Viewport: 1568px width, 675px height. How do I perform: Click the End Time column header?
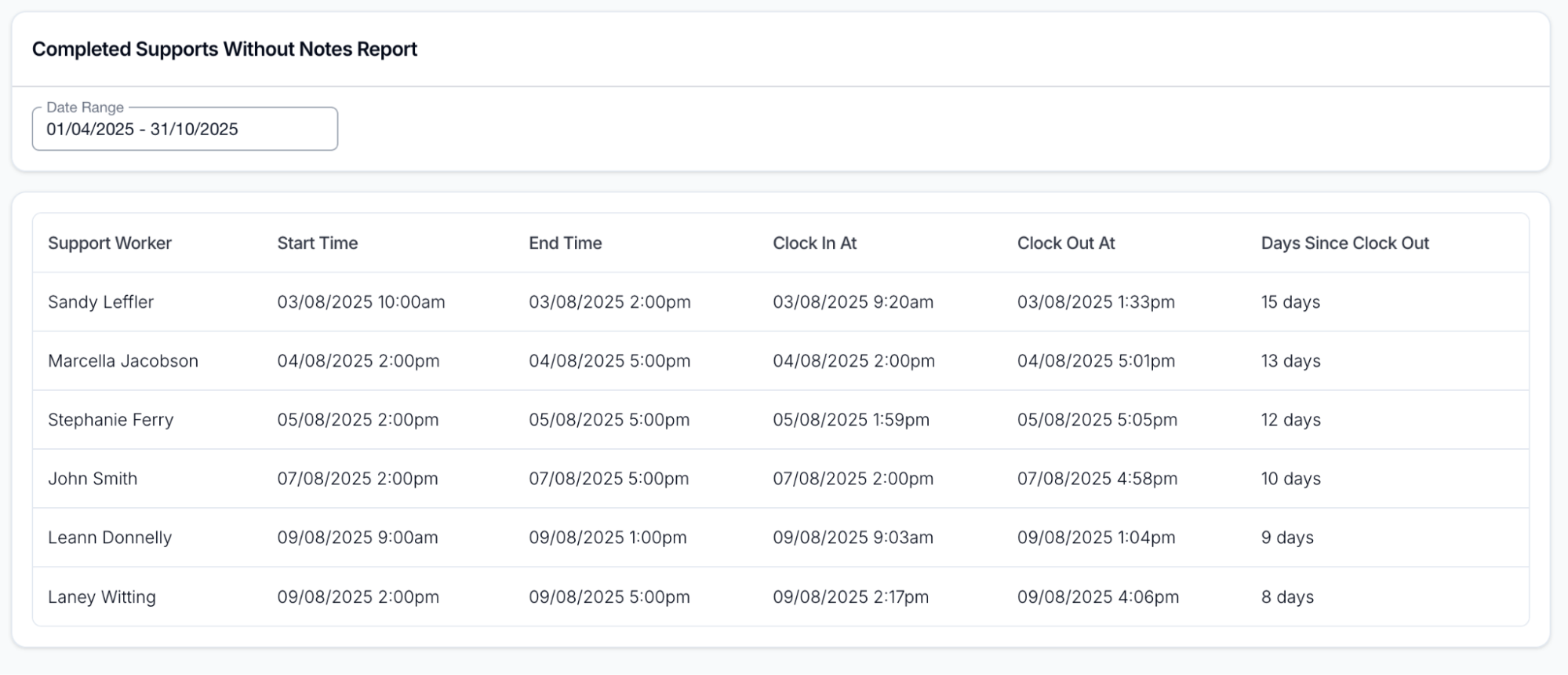tap(565, 243)
